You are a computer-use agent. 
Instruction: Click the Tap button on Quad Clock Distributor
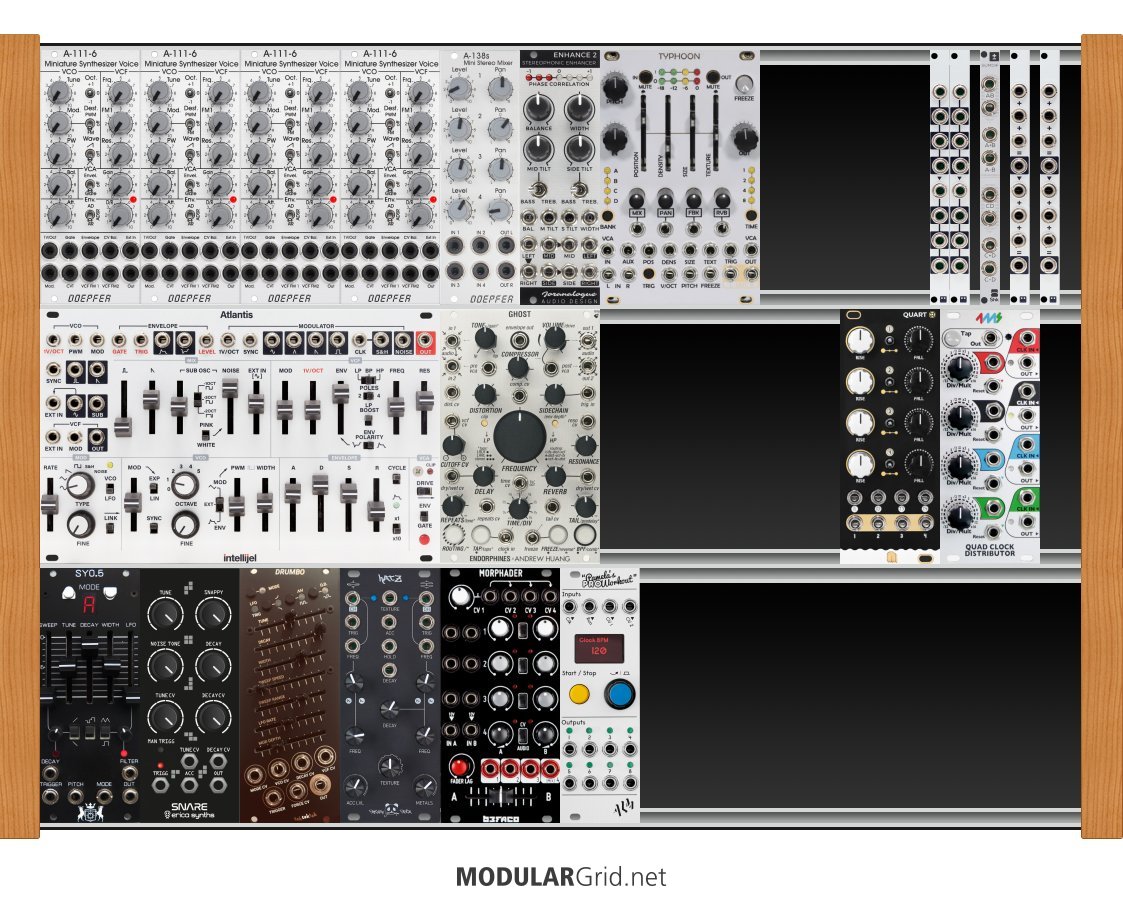tap(953, 337)
